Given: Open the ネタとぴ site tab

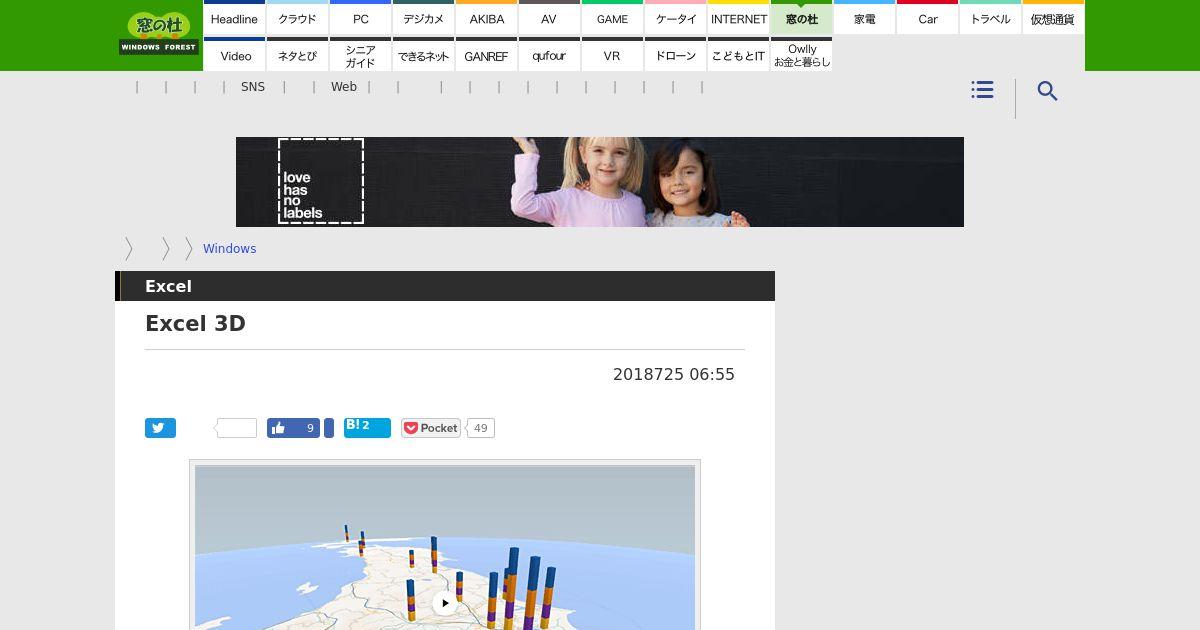Looking at the screenshot, I should [297, 55].
